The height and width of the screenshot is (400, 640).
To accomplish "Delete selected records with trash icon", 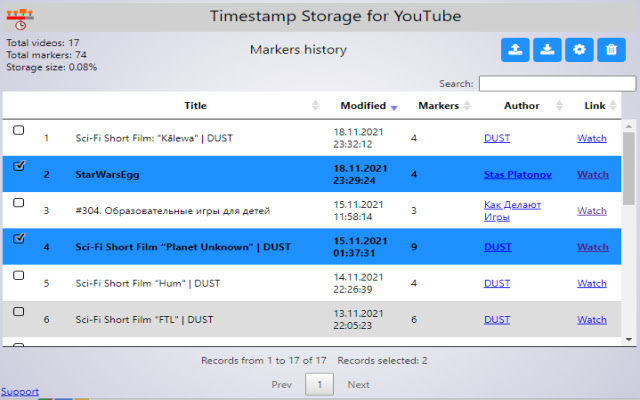I will point(611,50).
